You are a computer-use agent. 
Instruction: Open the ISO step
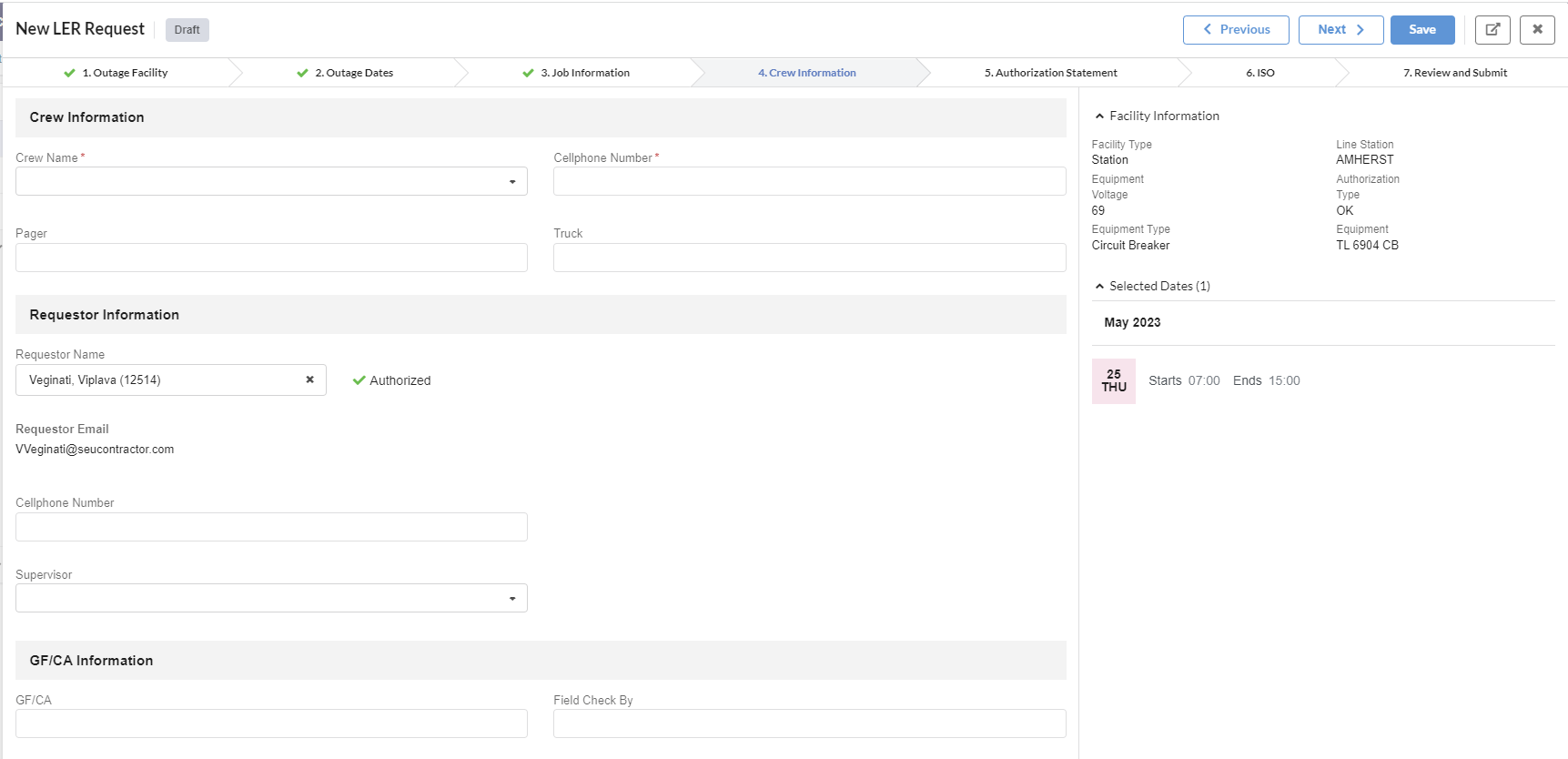(x=1259, y=73)
